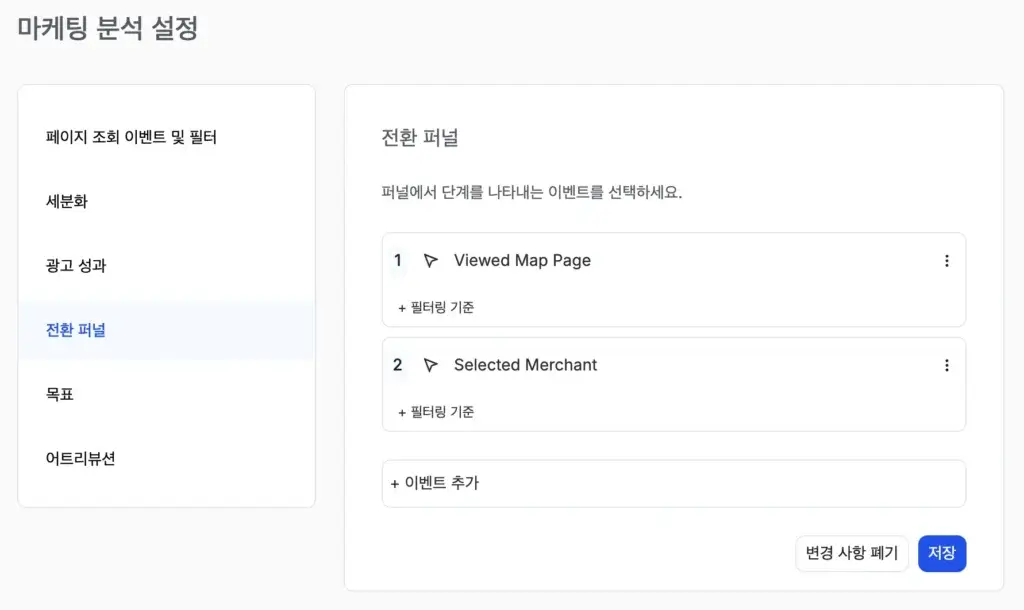Open the more options menu for Viewed Map Page

click(x=946, y=261)
